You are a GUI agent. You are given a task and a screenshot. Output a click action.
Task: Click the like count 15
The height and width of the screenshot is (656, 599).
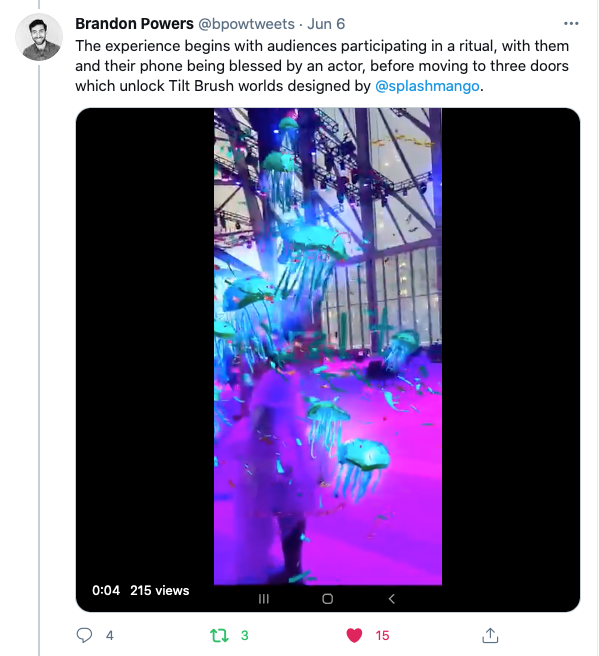382,636
